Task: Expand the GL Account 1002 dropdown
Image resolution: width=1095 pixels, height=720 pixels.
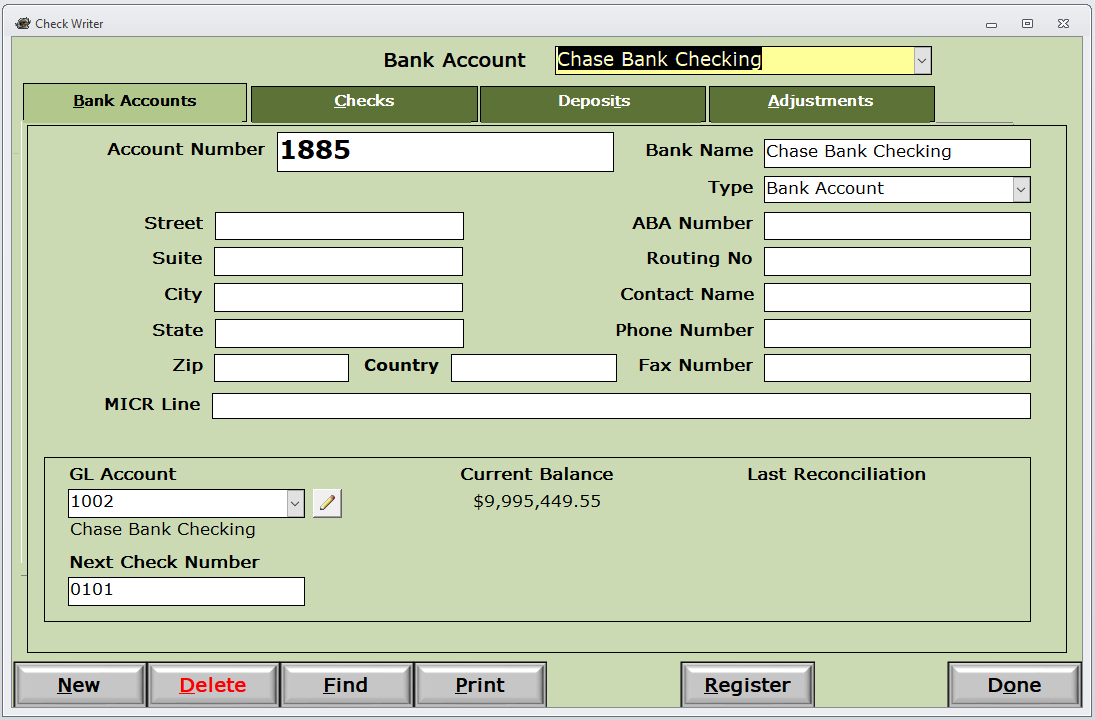Action: tap(295, 503)
